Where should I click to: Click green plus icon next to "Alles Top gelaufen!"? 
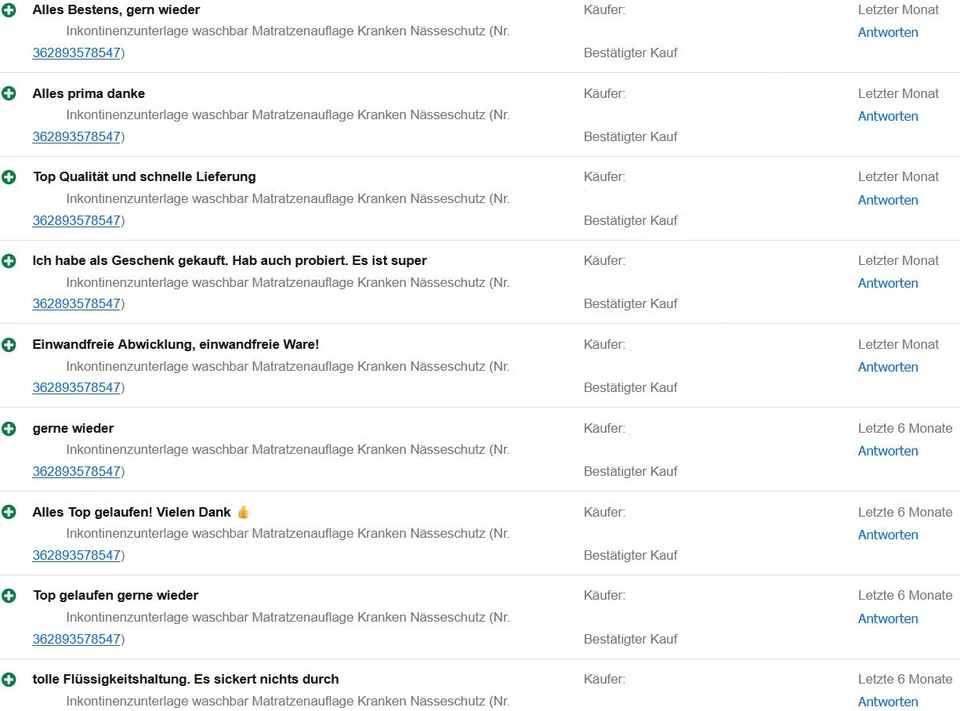coord(9,512)
